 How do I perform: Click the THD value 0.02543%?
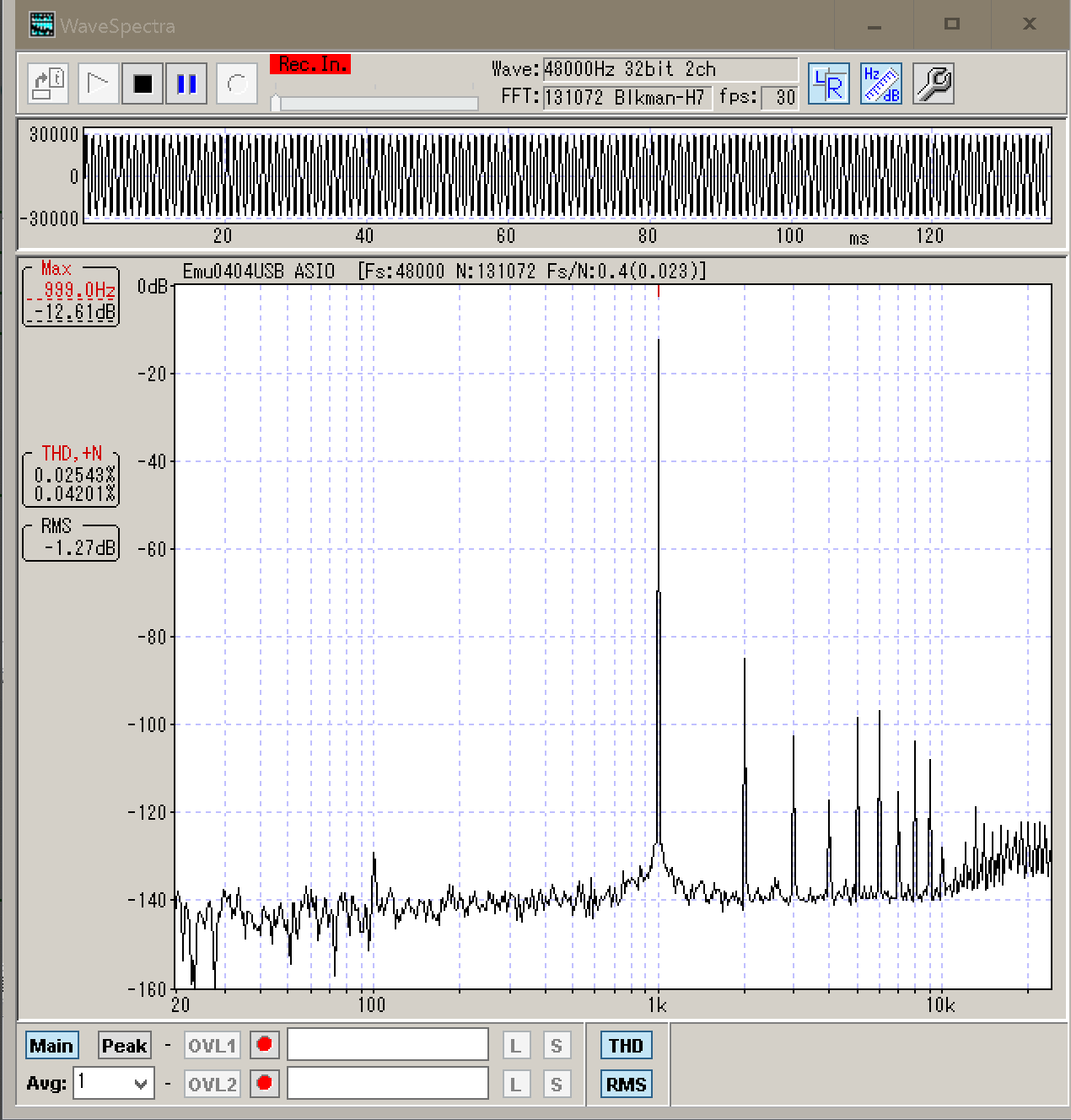point(74,476)
